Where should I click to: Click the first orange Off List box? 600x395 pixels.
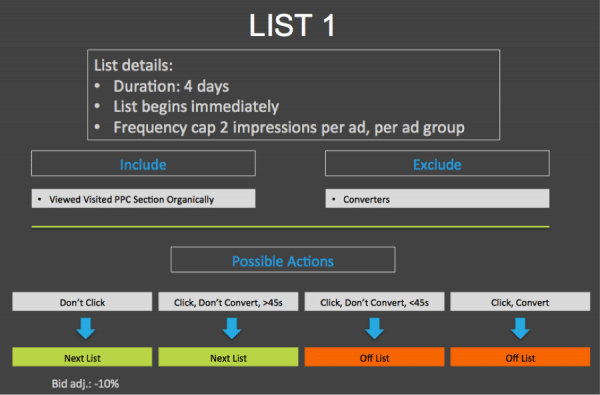(374, 357)
